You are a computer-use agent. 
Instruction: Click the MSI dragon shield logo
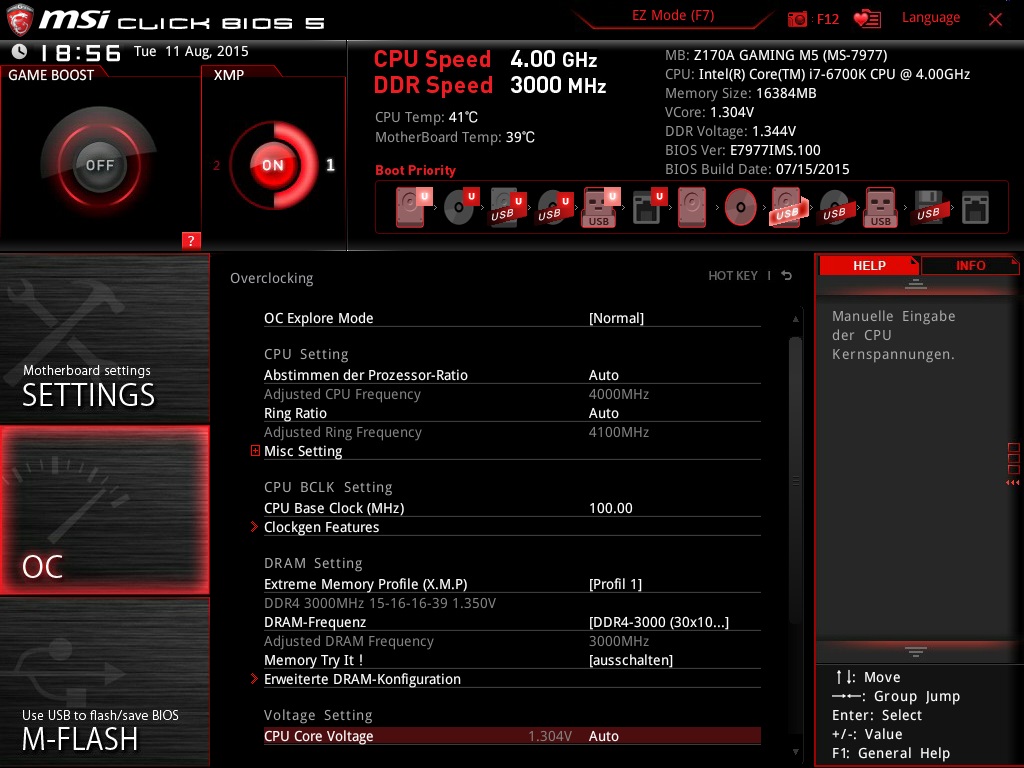tap(20, 20)
